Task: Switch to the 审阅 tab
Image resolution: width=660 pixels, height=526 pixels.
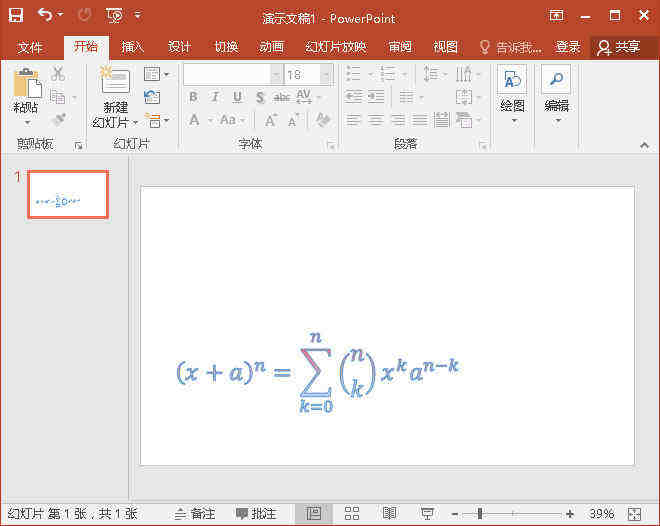Action: (x=400, y=47)
